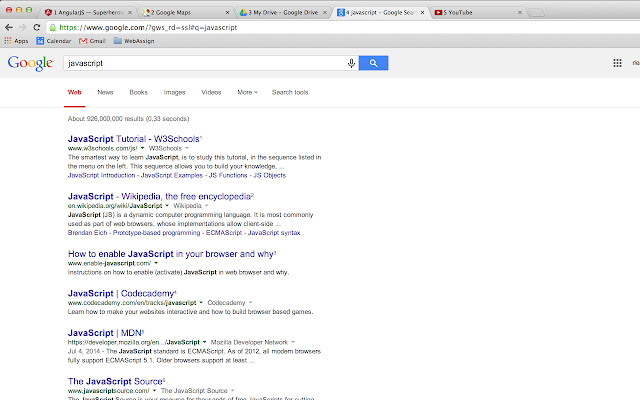Image resolution: width=640 pixels, height=400 pixels.
Task: Select the Web results tab
Action: tap(74, 92)
